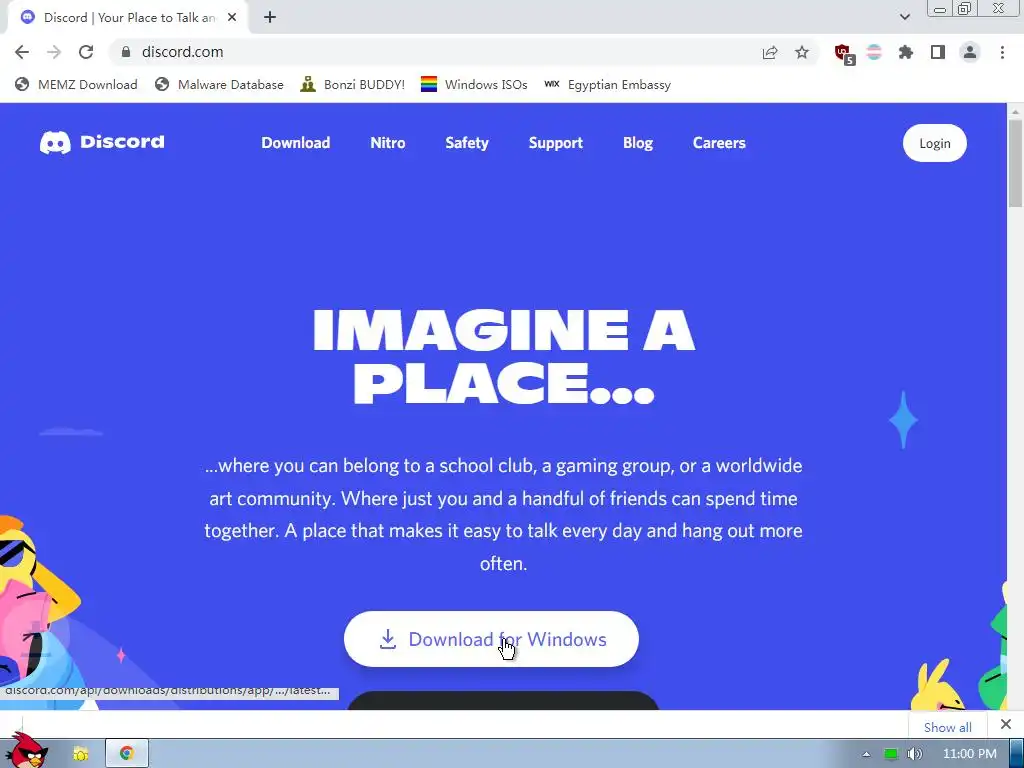
Task: Go to the Support nav item
Action: [556, 142]
